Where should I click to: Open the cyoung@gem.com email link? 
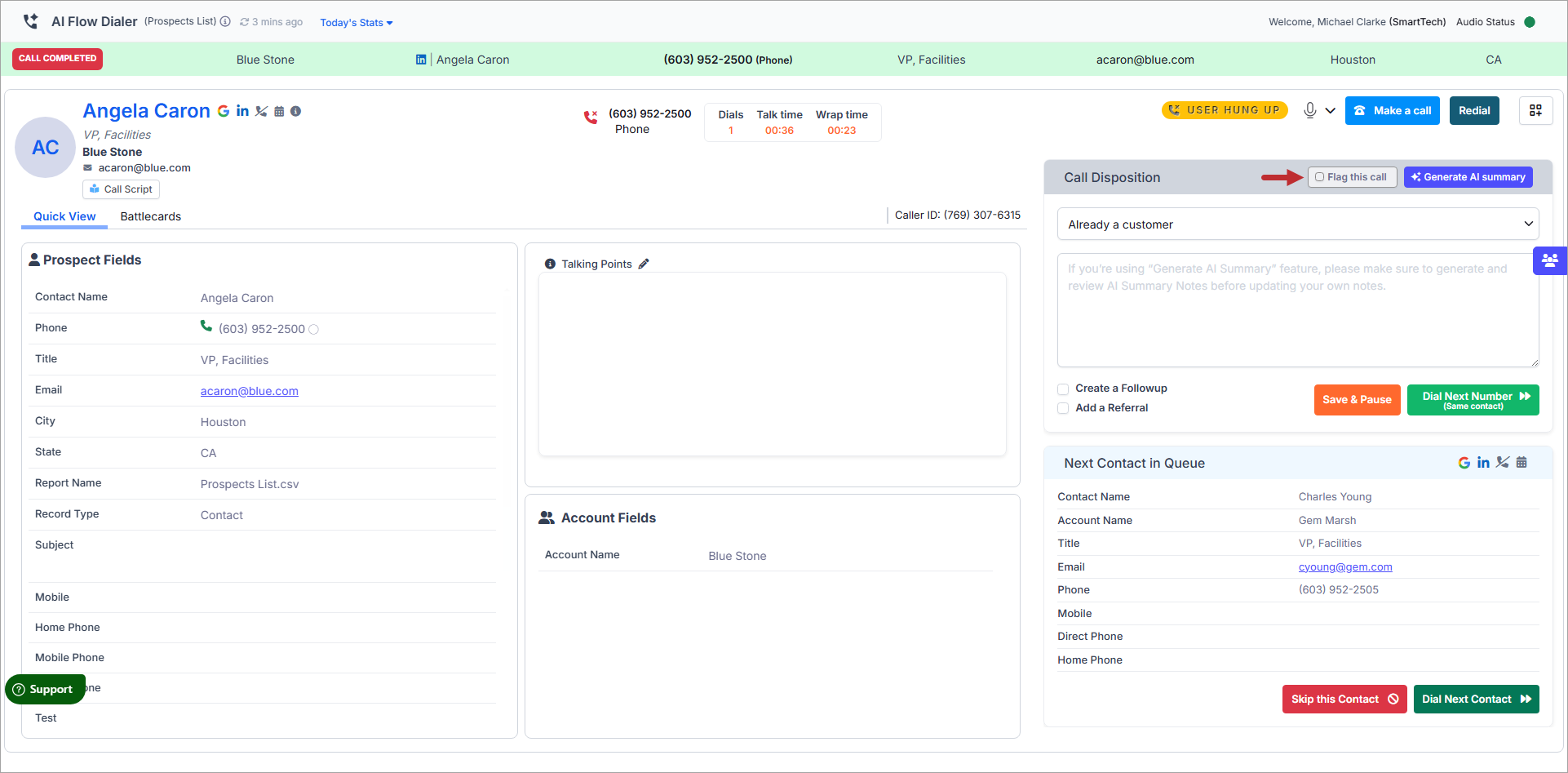(x=1345, y=567)
